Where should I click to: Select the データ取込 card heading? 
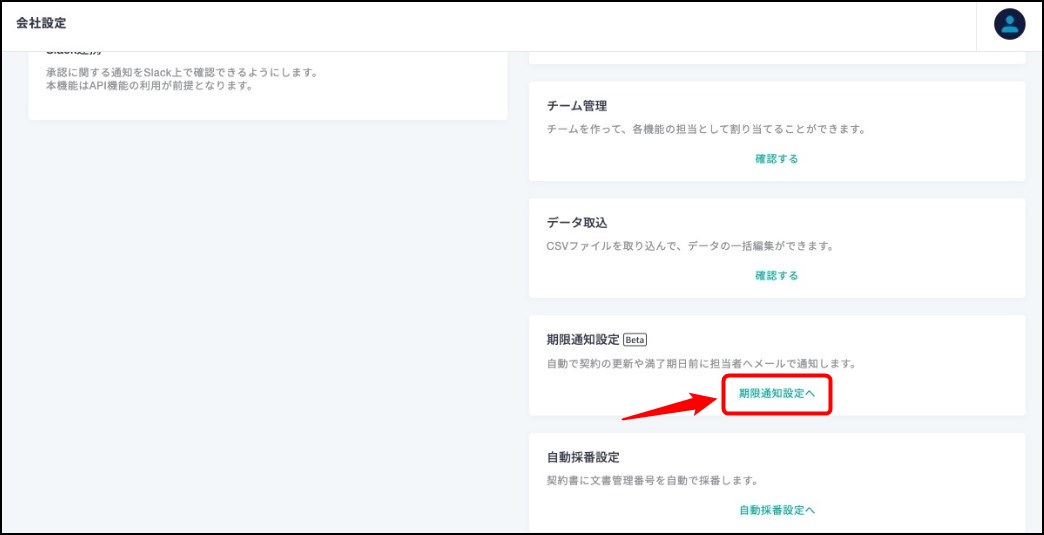pyautogui.click(x=577, y=223)
